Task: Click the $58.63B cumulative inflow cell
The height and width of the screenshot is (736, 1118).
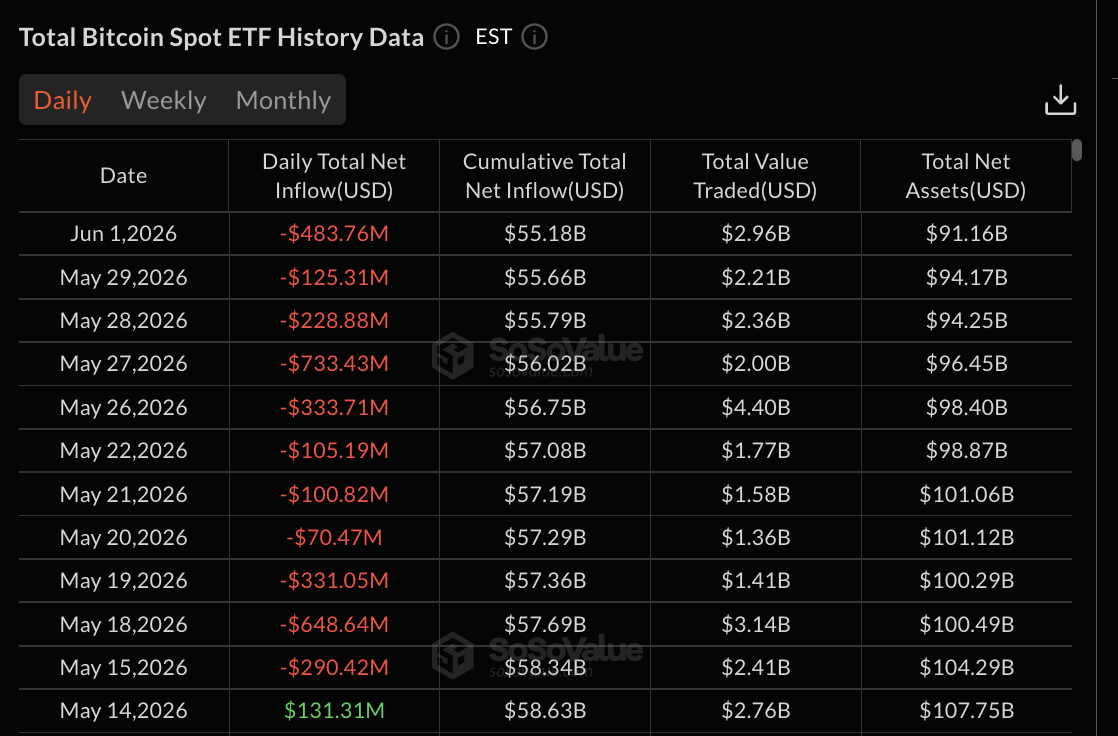Action: coord(545,711)
